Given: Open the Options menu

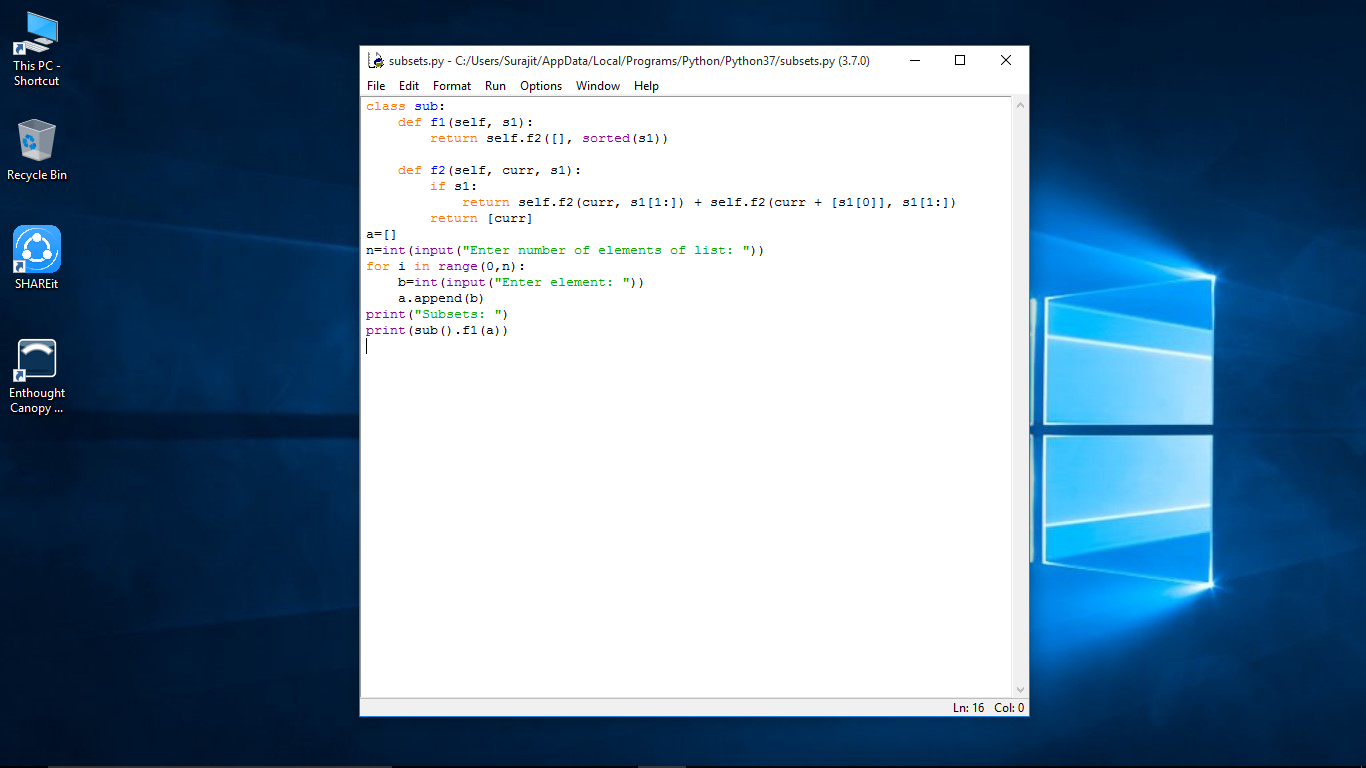Looking at the screenshot, I should 540,86.
